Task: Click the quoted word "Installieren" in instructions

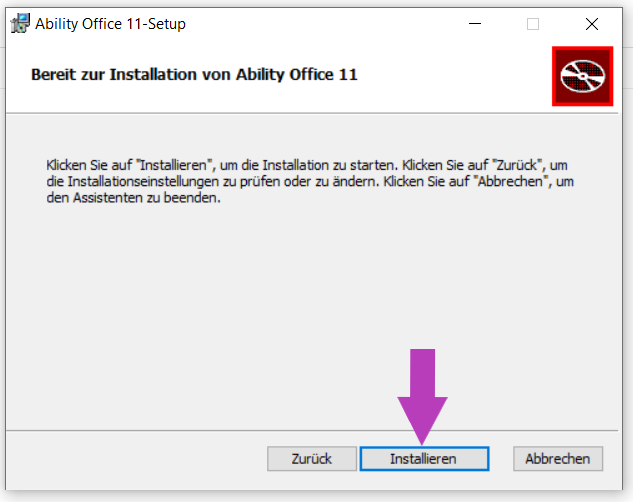Action: click(175, 165)
